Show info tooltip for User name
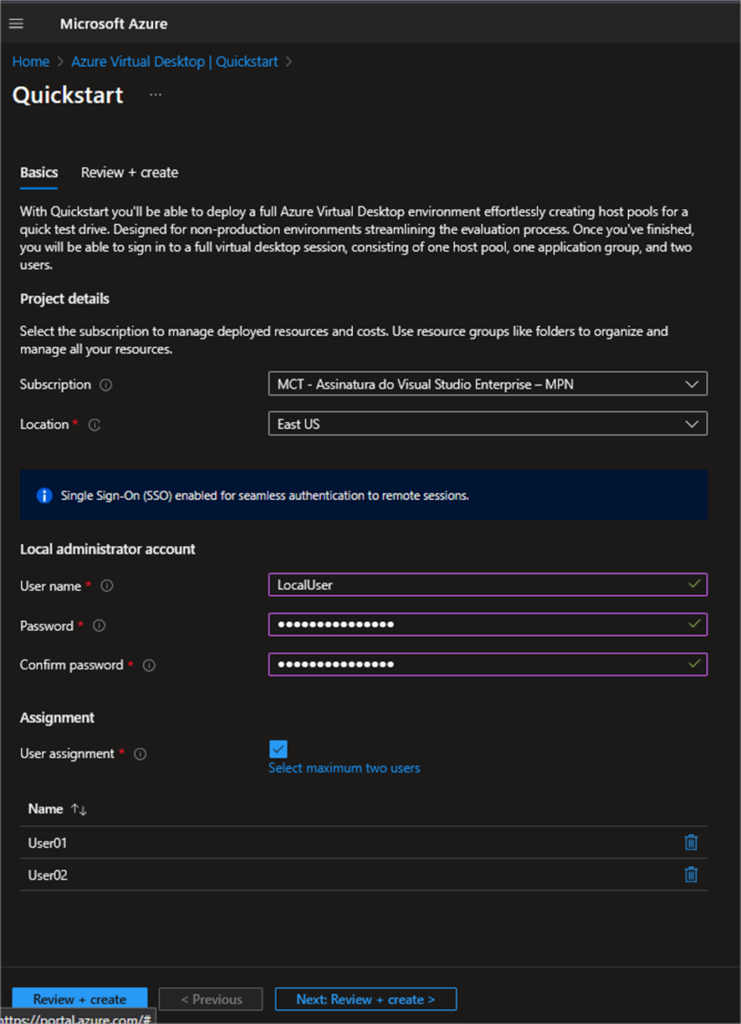The width and height of the screenshot is (741, 1024). pyautogui.click(x=107, y=586)
